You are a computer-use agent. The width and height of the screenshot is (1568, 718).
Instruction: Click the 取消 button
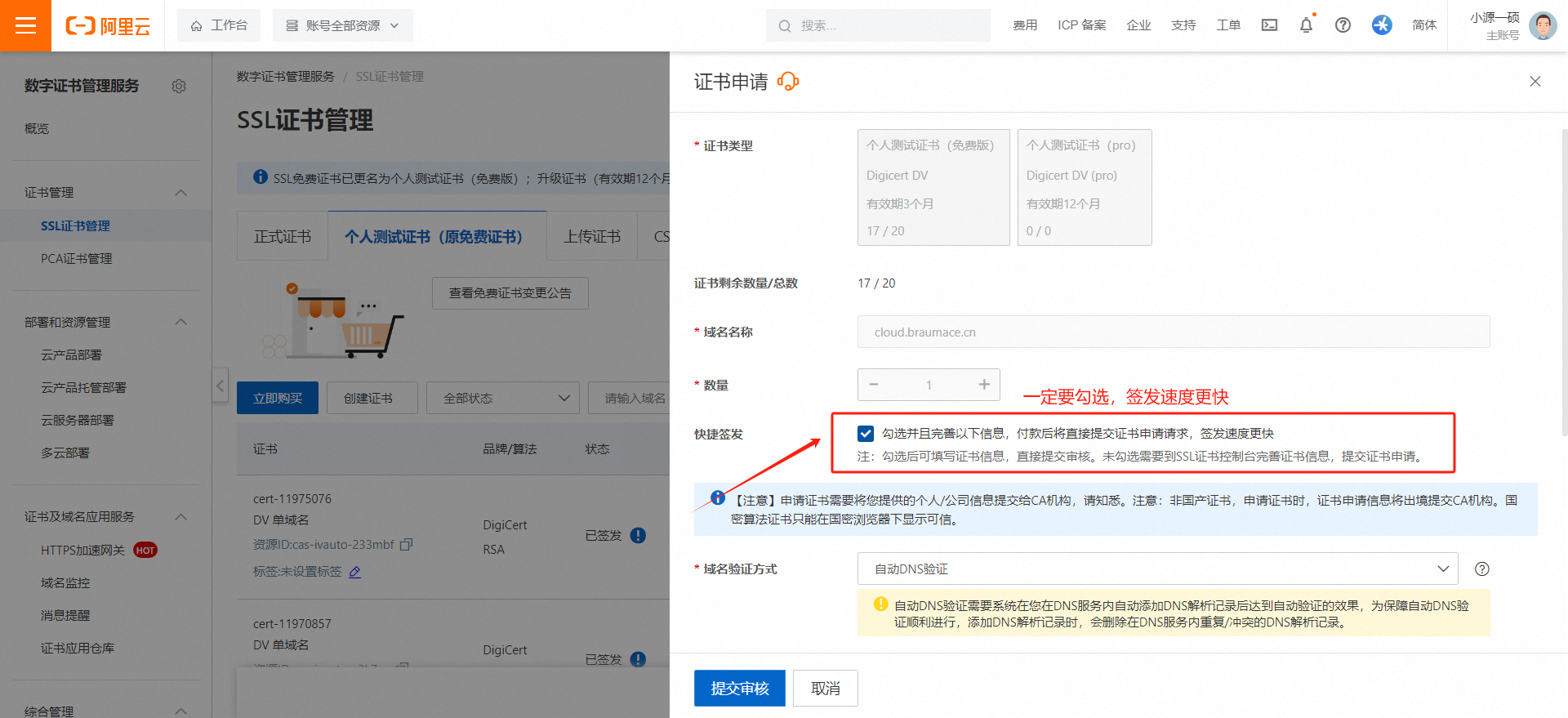826,688
